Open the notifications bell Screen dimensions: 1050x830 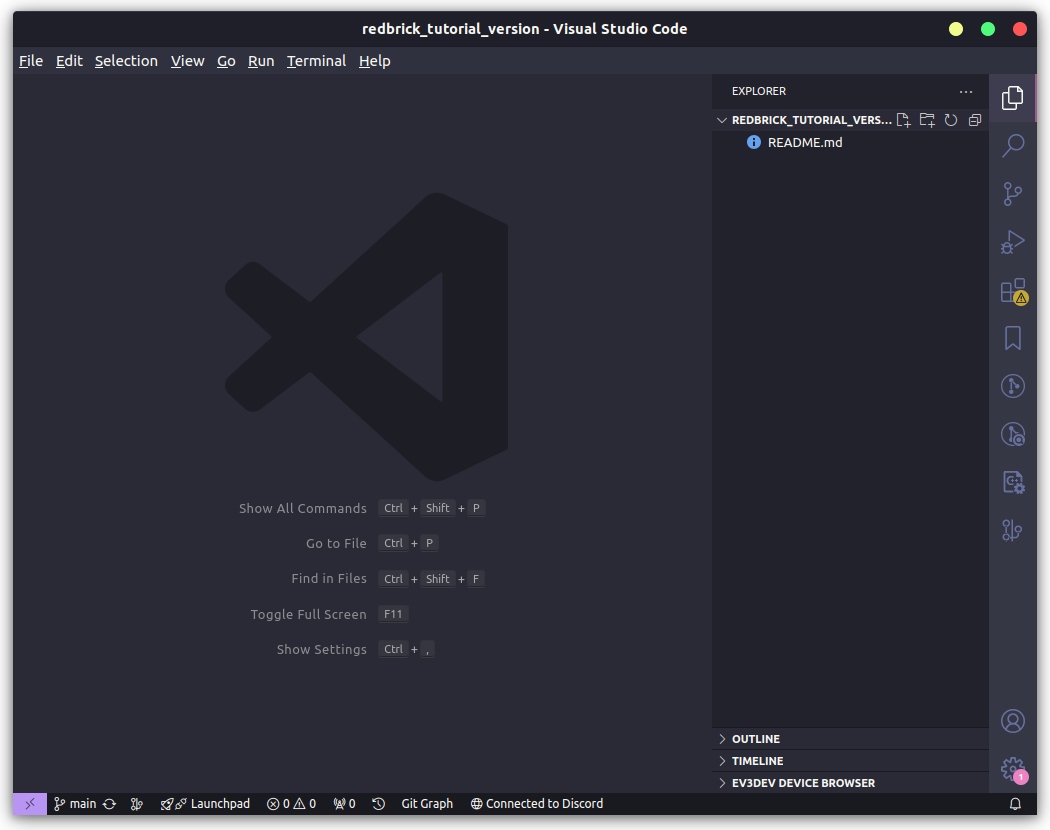click(1015, 804)
